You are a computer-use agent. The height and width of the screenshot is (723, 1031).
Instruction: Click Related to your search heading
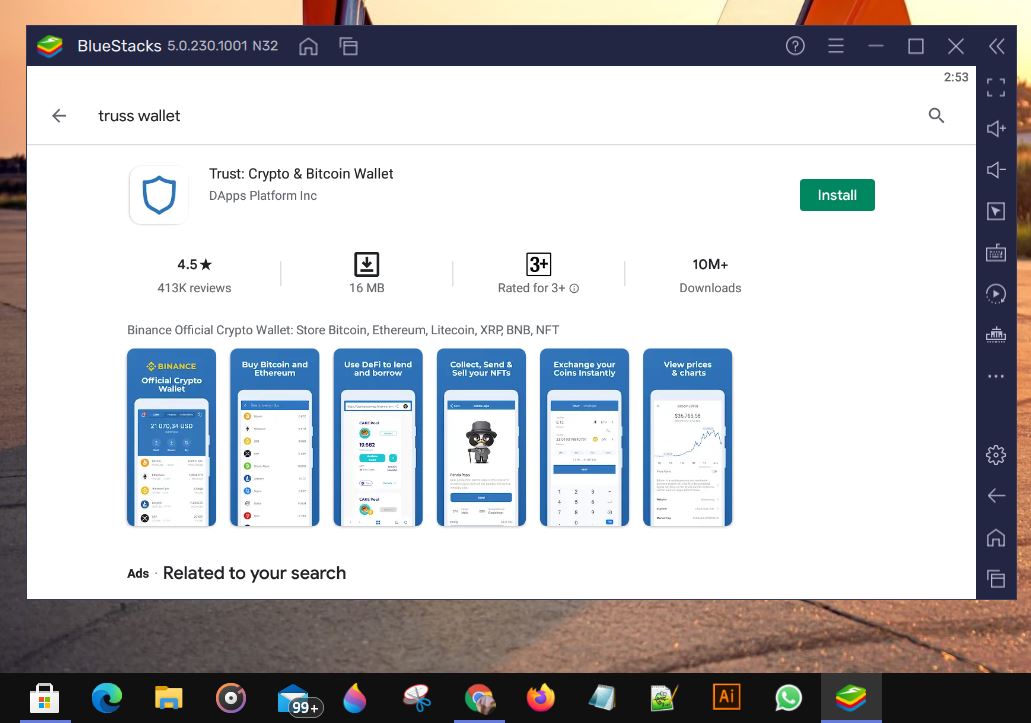point(254,573)
